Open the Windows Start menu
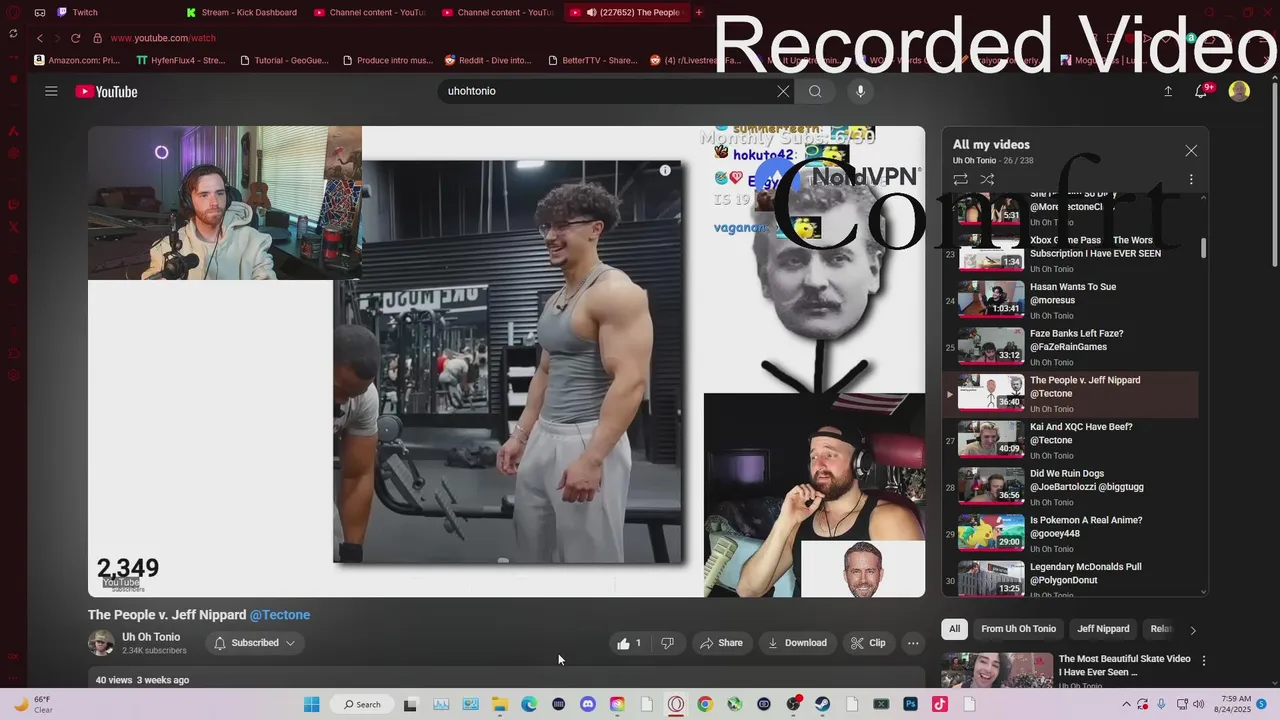Viewport: 1280px width, 720px height. [x=311, y=704]
